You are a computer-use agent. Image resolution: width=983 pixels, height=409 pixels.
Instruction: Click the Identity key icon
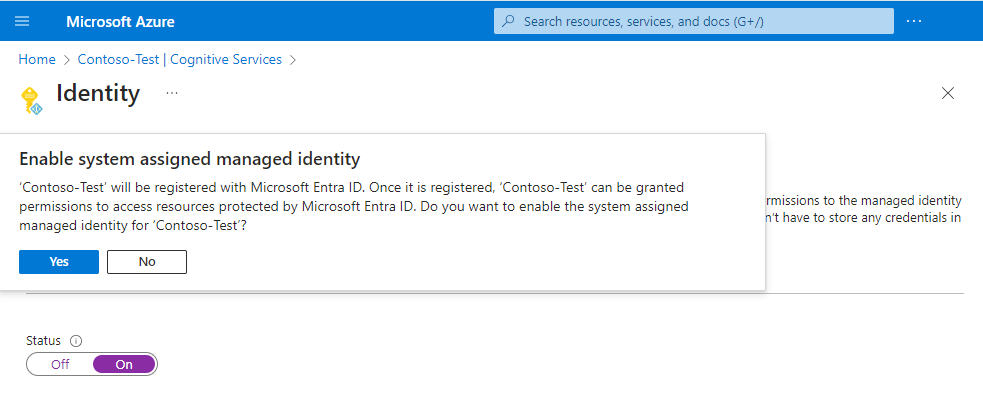point(31,100)
